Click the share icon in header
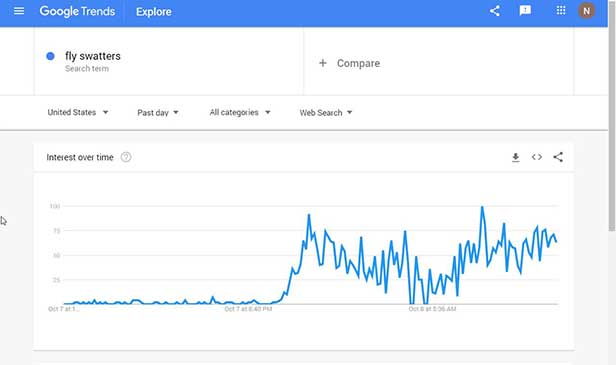 tap(495, 11)
